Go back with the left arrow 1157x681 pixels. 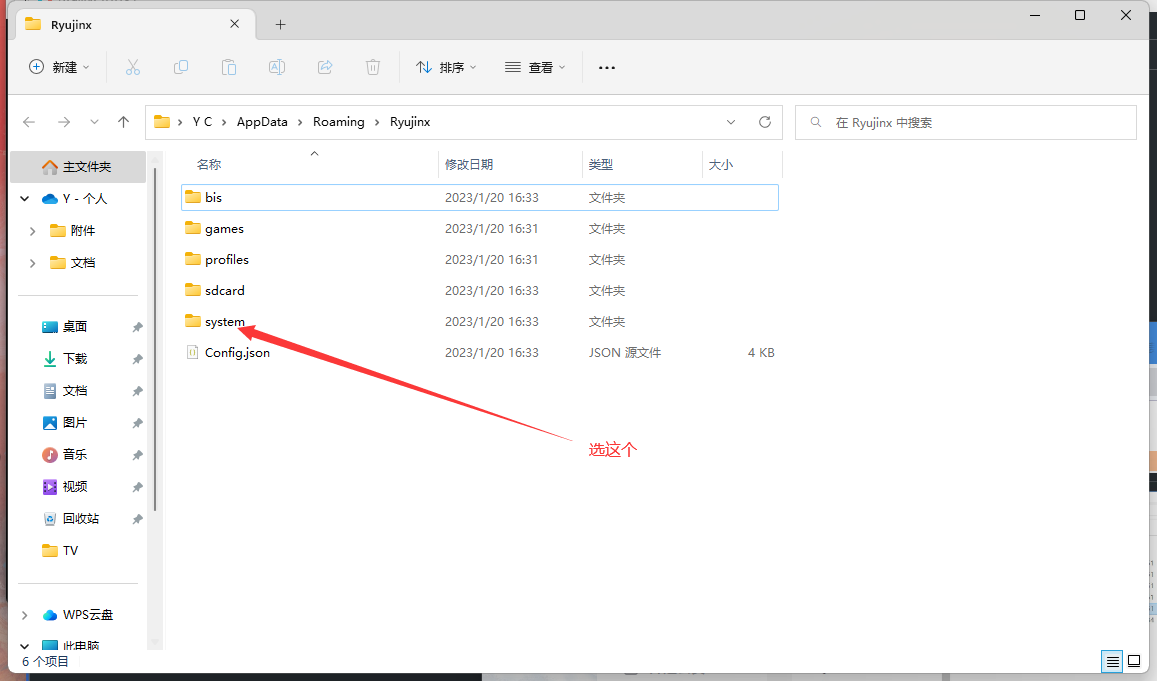[29, 122]
